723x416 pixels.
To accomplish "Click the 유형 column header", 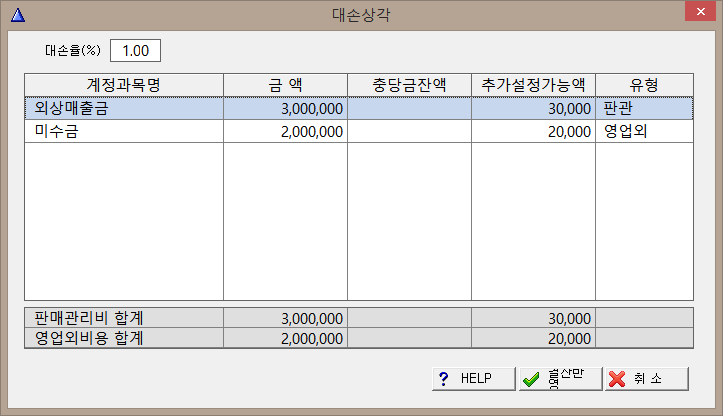I will point(645,85).
